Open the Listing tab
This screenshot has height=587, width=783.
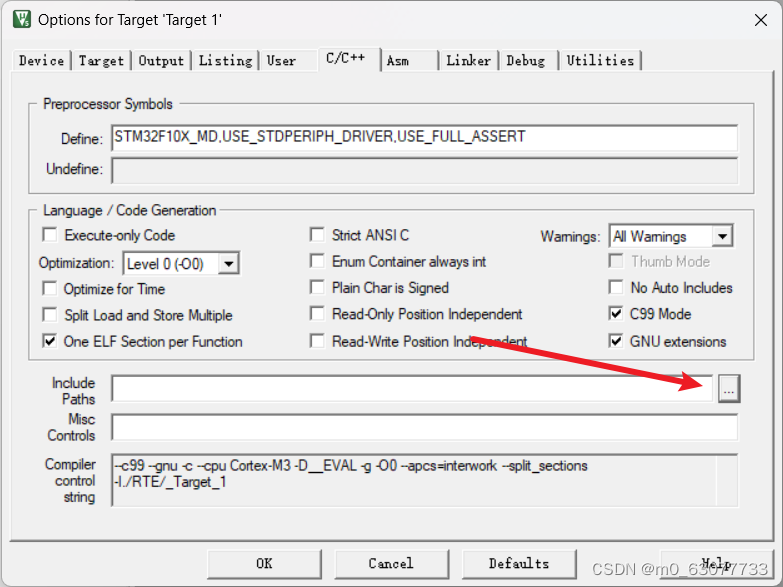tap(226, 61)
